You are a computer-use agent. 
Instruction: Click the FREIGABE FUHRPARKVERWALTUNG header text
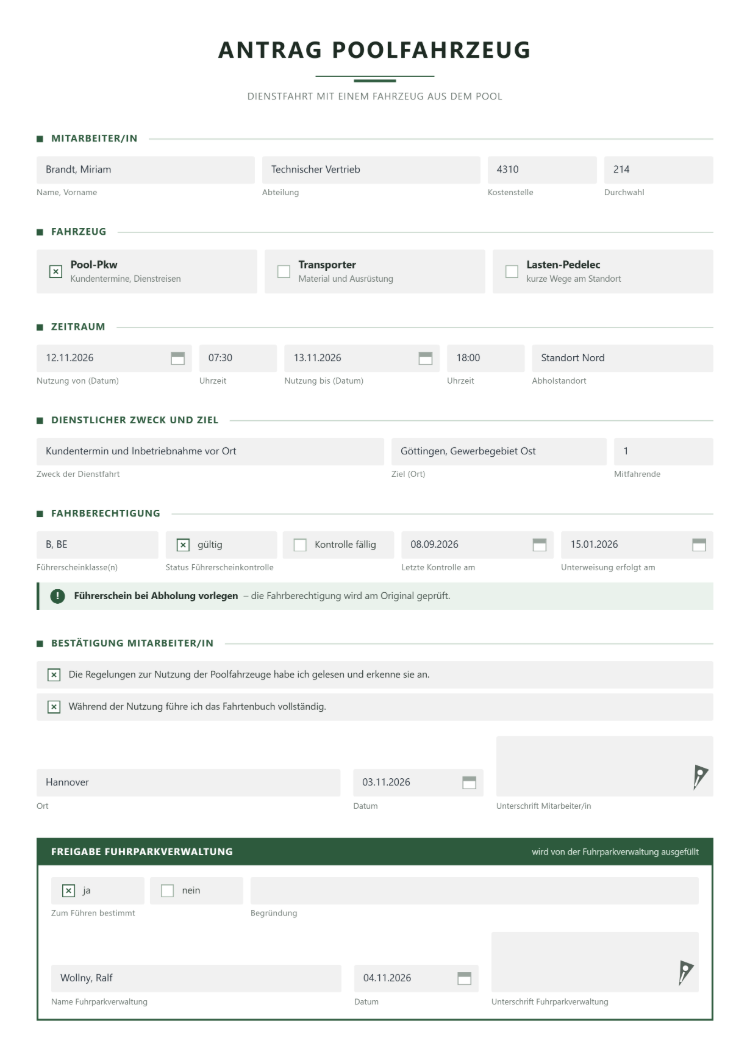[142, 852]
